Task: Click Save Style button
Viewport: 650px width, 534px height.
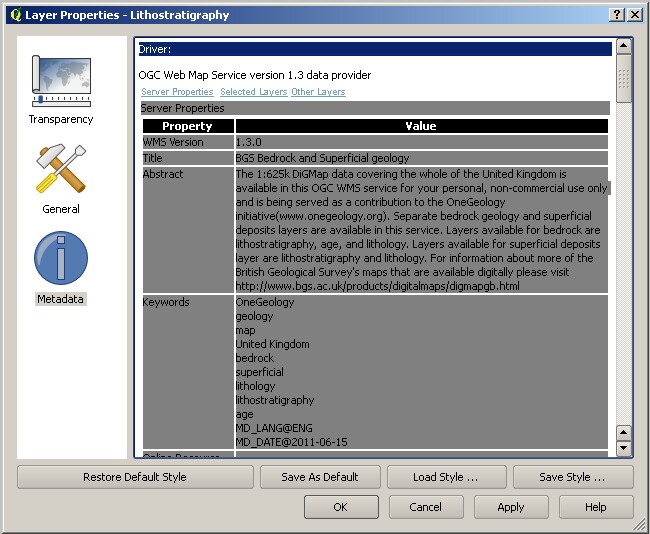Action: 573,477
